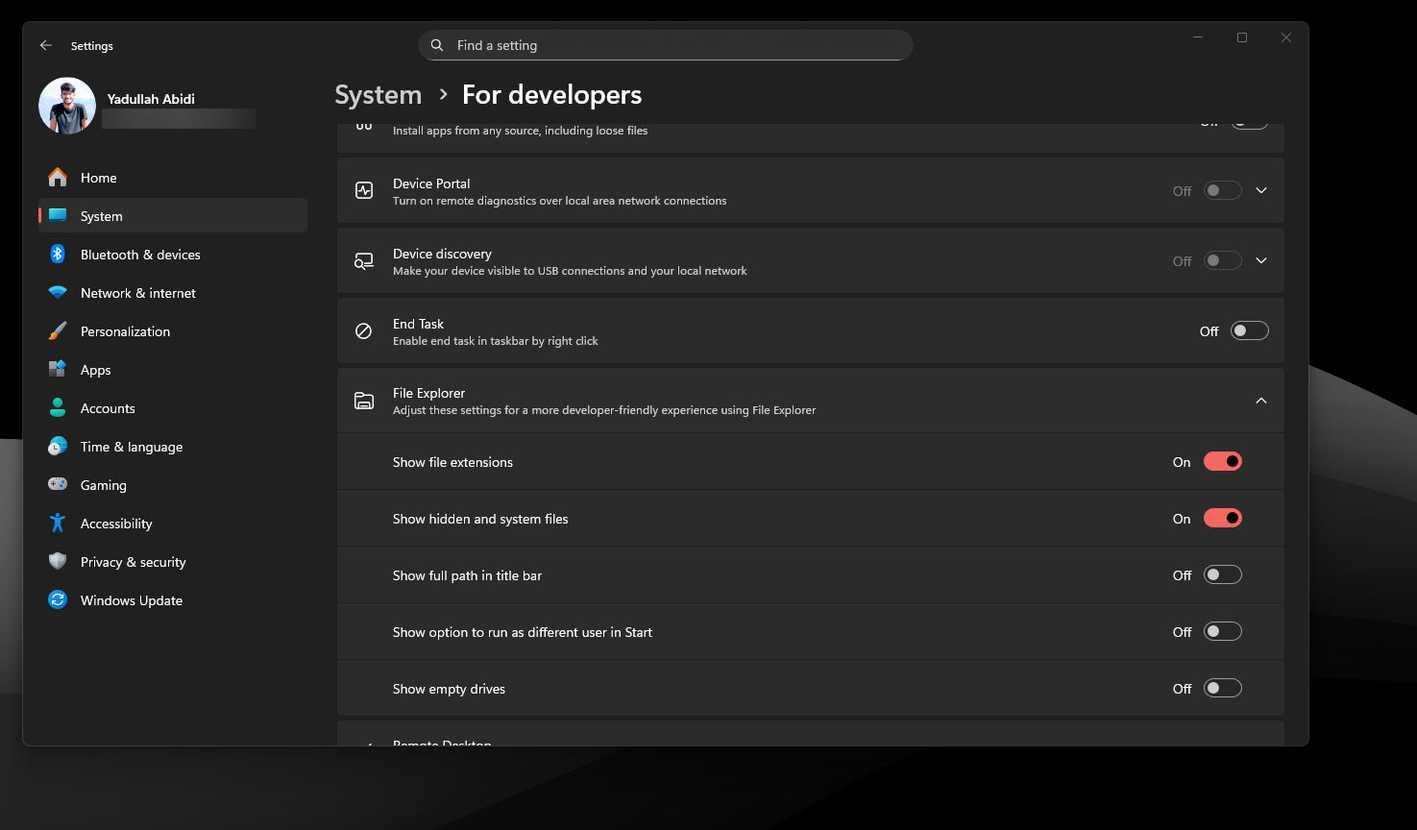Click the File Explorer folder icon

pos(364,401)
